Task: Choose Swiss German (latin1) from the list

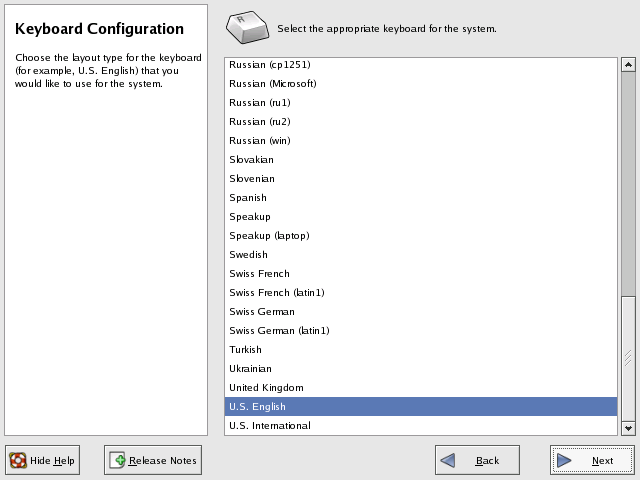Action: (279, 331)
